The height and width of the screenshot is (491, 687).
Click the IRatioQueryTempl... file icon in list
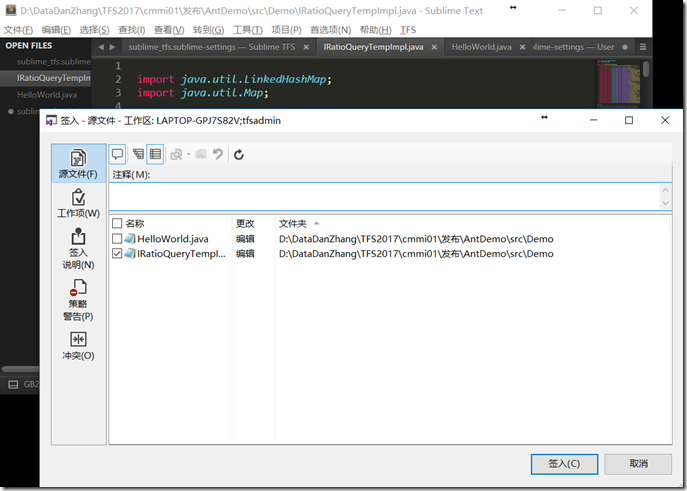pyautogui.click(x=130, y=254)
